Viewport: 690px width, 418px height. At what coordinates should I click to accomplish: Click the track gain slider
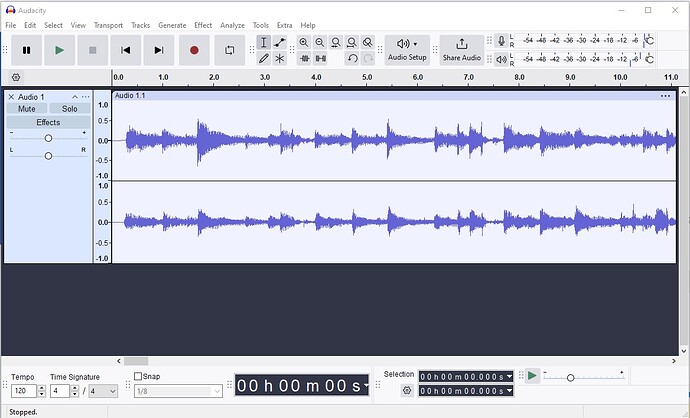point(48,138)
